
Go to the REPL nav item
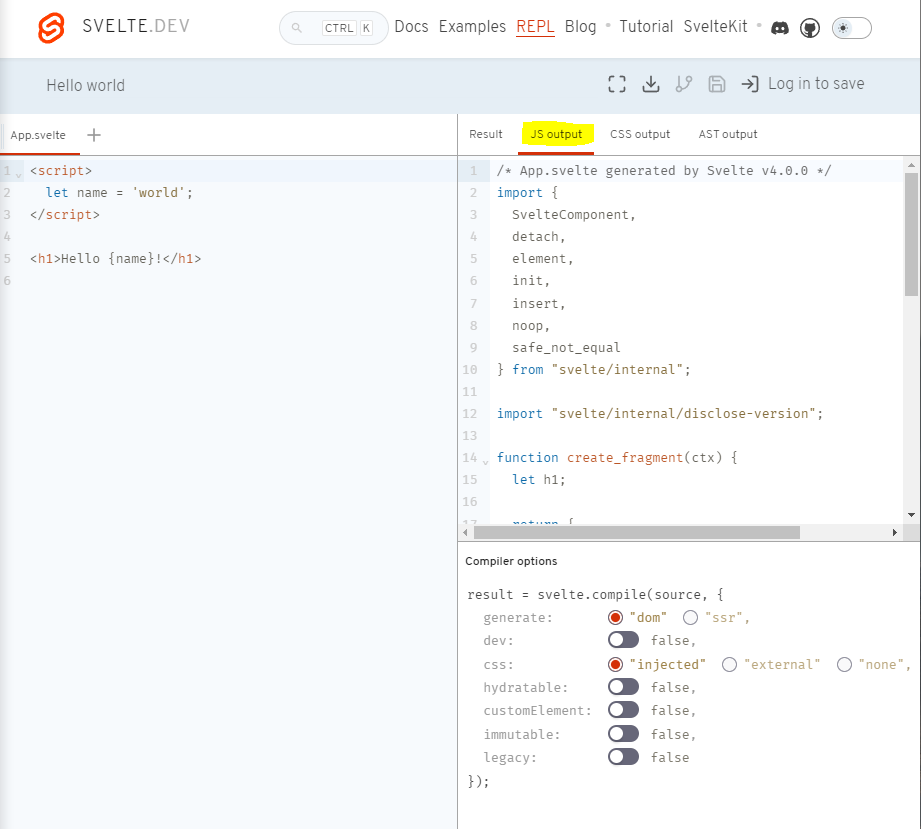point(535,27)
